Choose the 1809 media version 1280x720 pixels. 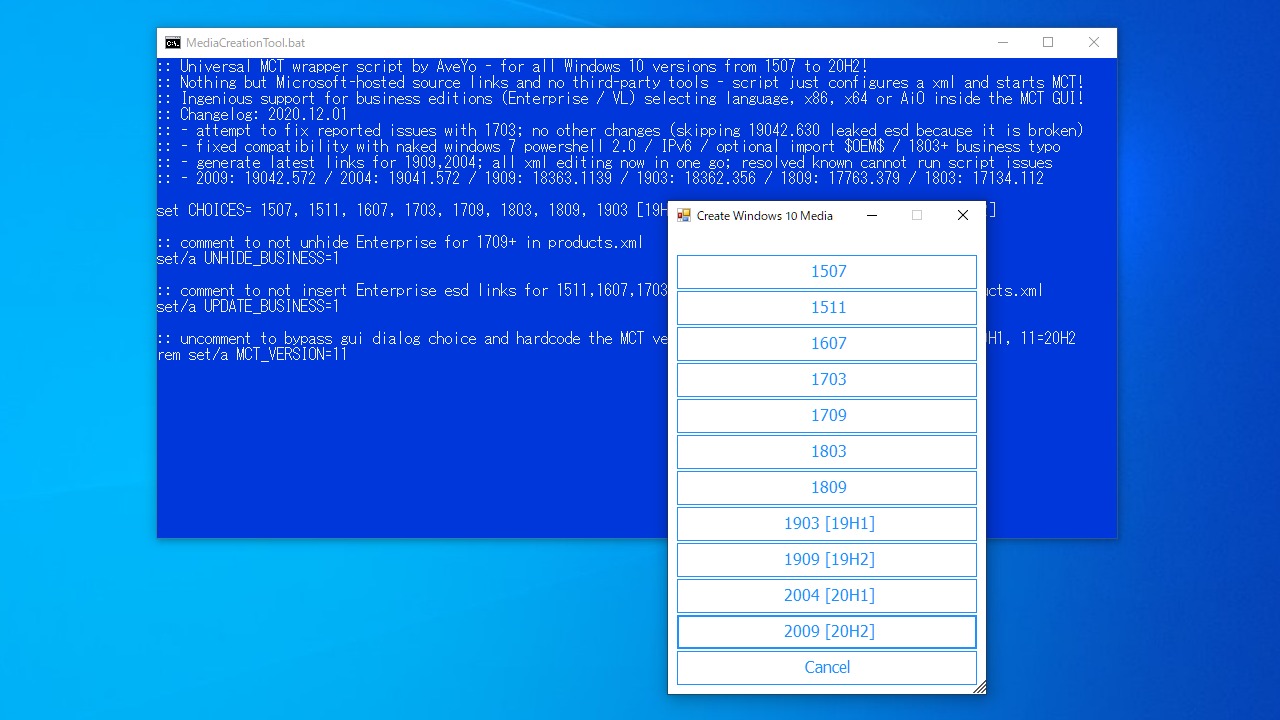(x=827, y=487)
